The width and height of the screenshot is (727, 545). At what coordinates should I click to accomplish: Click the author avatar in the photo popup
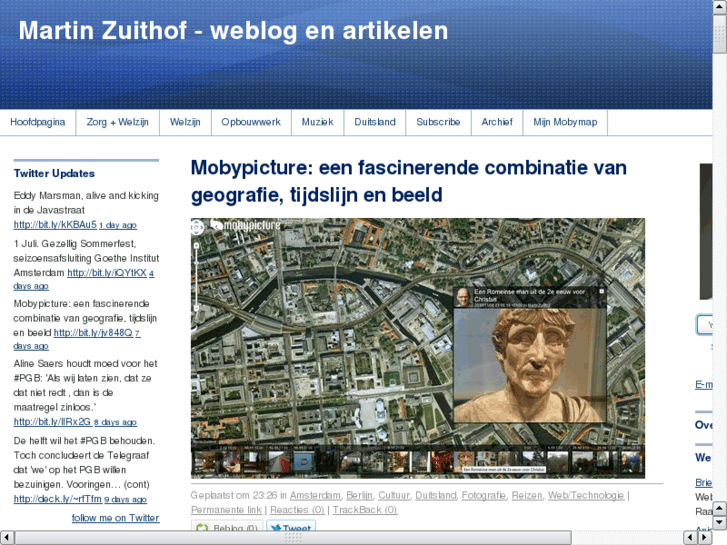[x=463, y=298]
